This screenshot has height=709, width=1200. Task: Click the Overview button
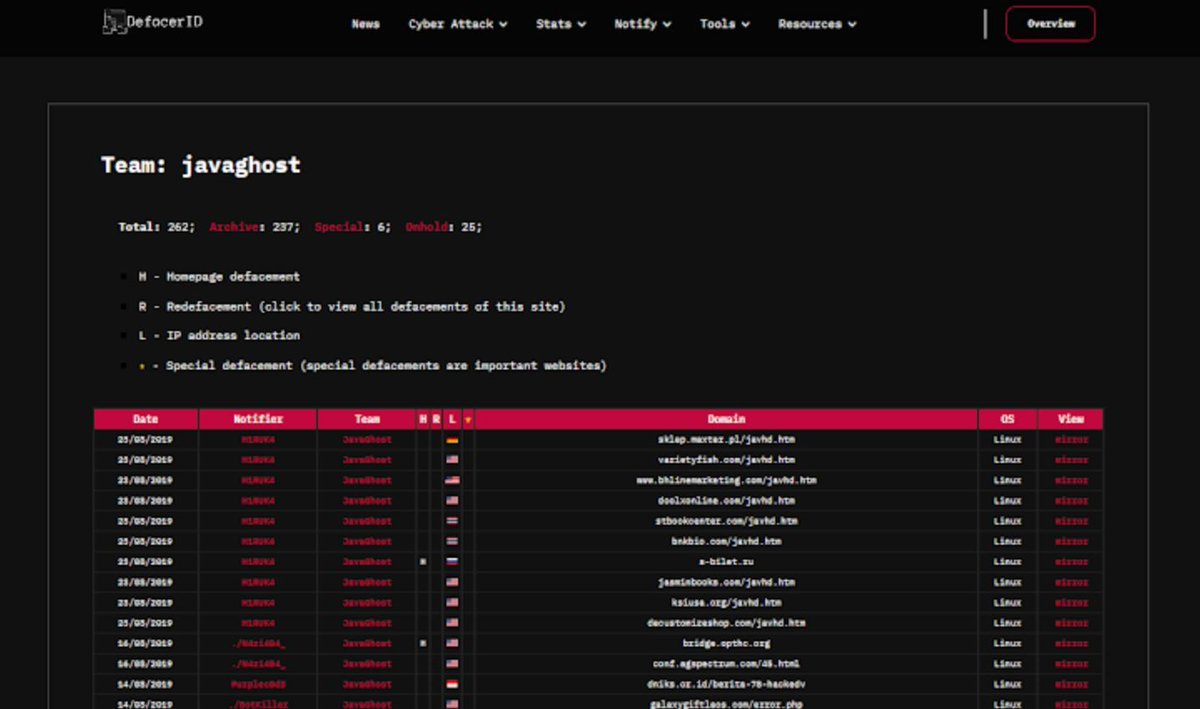[x=1050, y=24]
